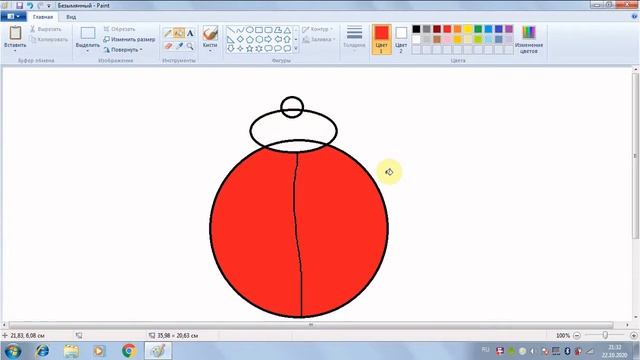The width and height of the screenshot is (640, 360).
Task: Open Windows Media Player on taskbar
Action: click(x=99, y=351)
